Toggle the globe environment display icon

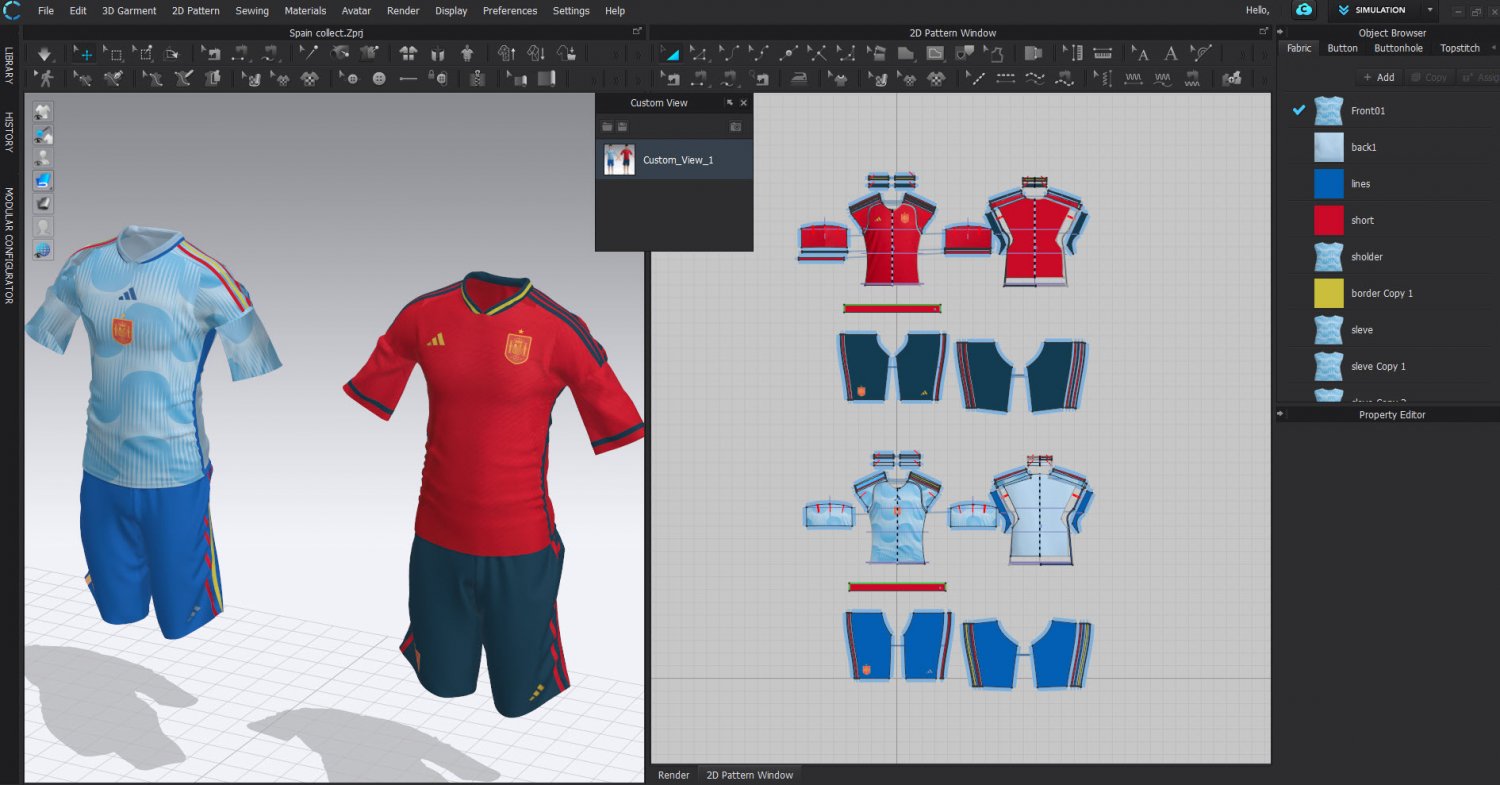pyautogui.click(x=43, y=250)
